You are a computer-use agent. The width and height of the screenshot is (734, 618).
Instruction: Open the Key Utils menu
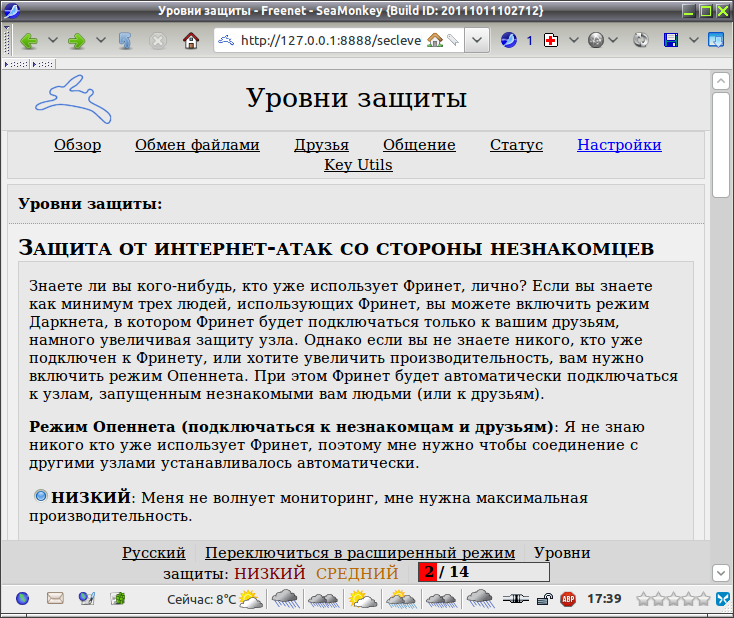pyautogui.click(x=358, y=165)
